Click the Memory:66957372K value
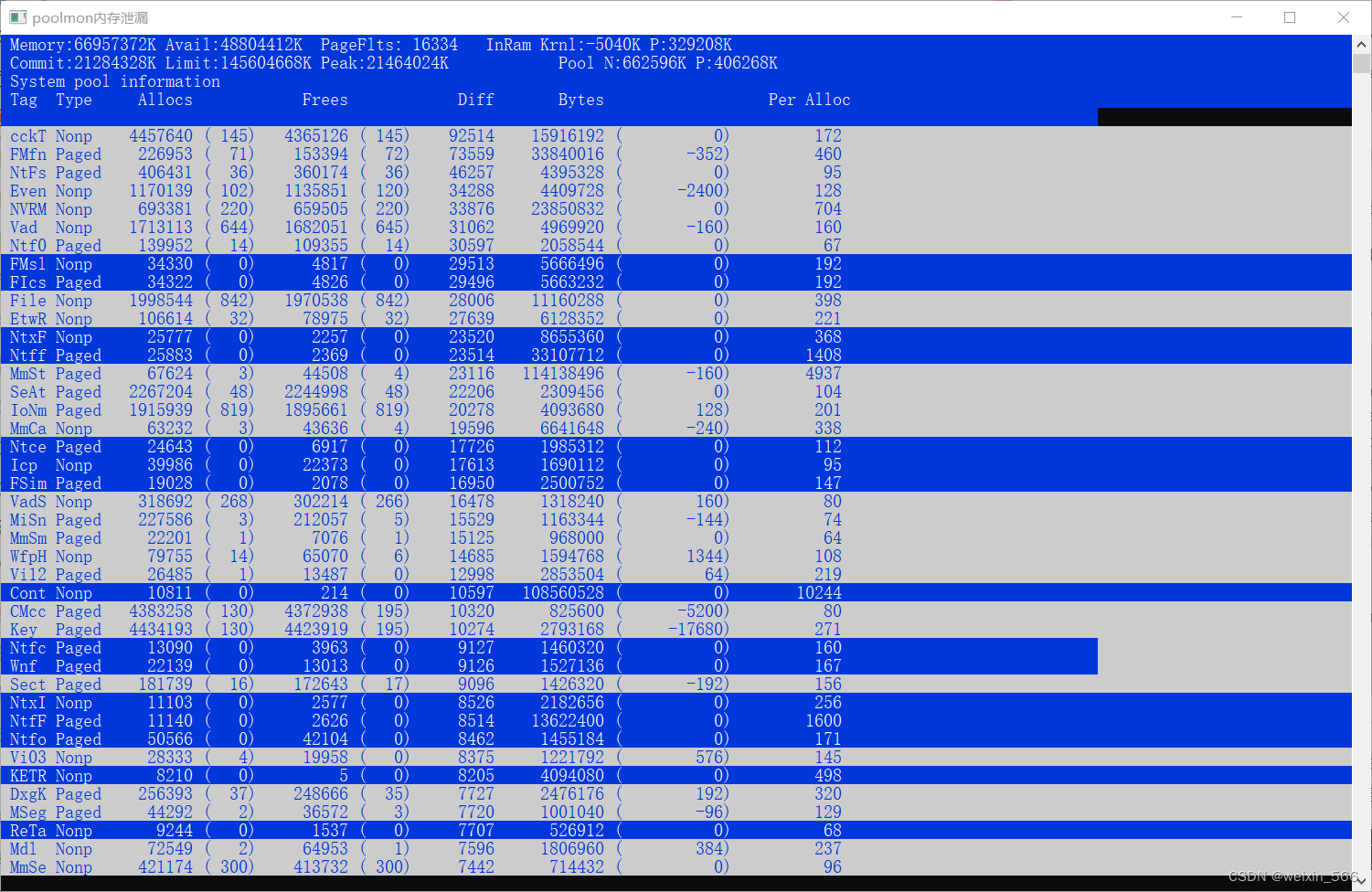The image size is (1372, 892). point(82,45)
